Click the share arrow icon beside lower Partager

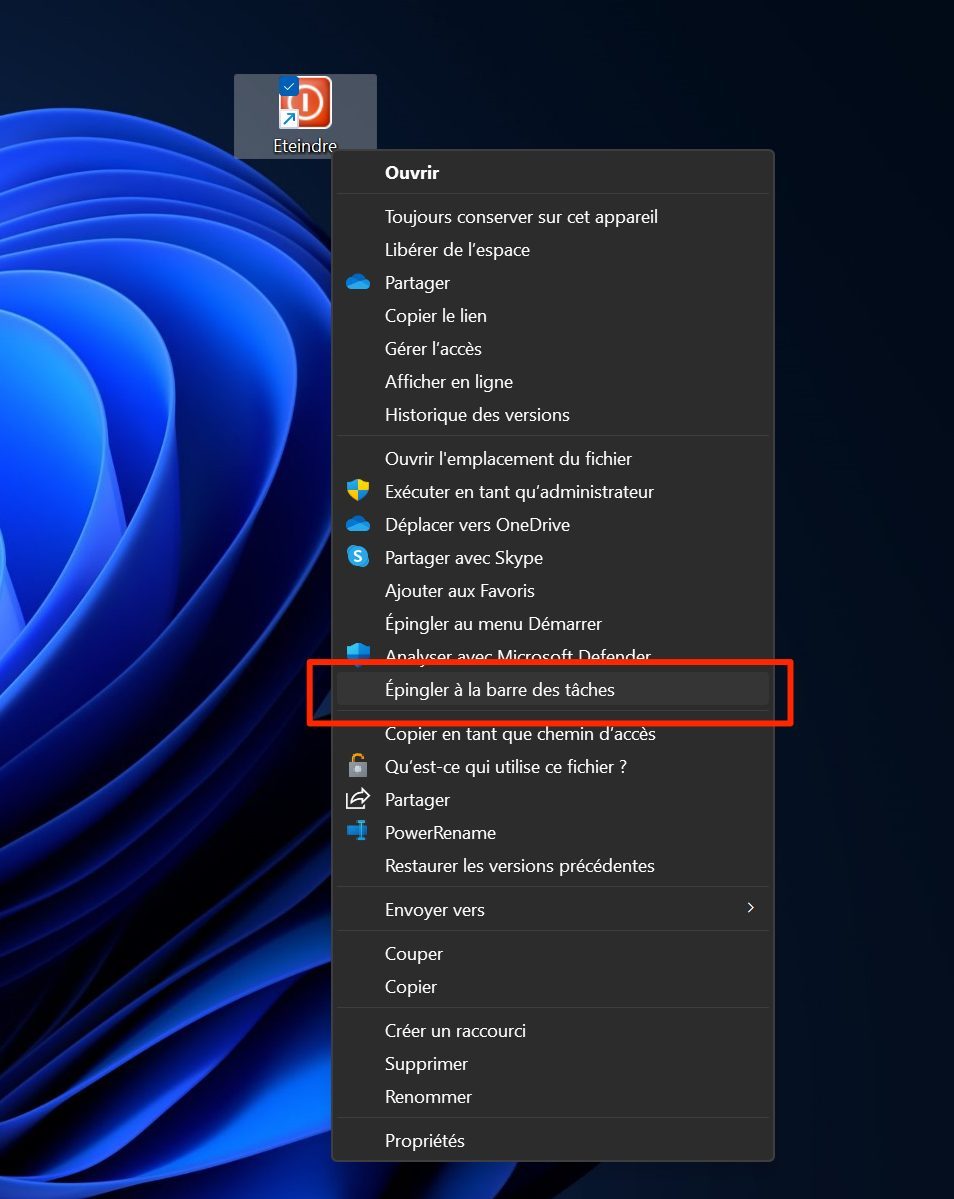[358, 799]
